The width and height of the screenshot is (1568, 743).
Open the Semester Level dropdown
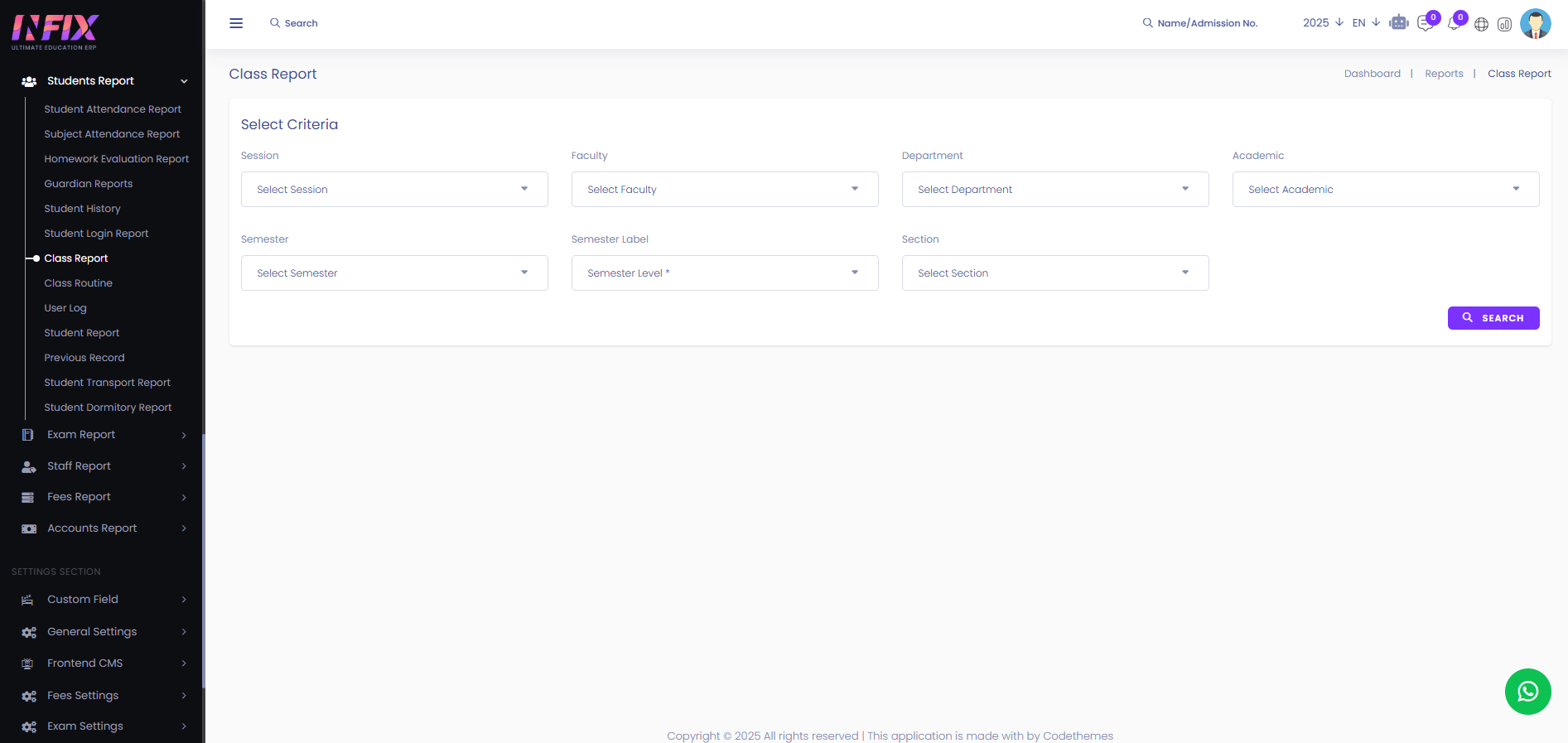click(x=725, y=273)
